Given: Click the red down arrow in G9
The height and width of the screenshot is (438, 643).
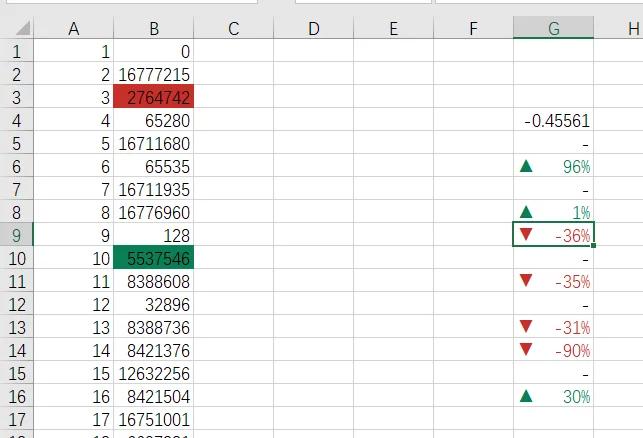Looking at the screenshot, I should (526, 234).
